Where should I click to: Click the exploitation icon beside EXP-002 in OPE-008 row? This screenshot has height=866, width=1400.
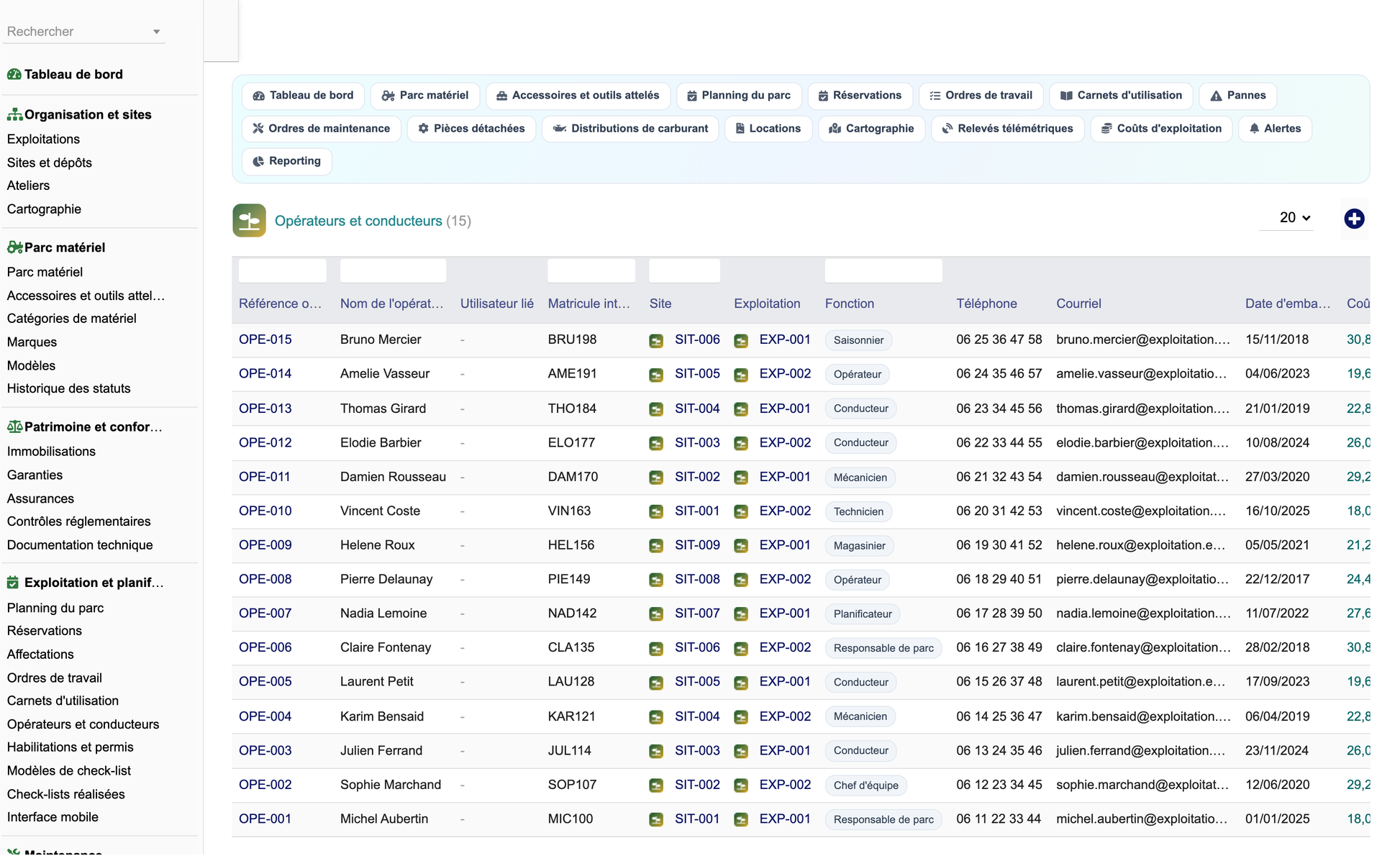[x=741, y=580]
